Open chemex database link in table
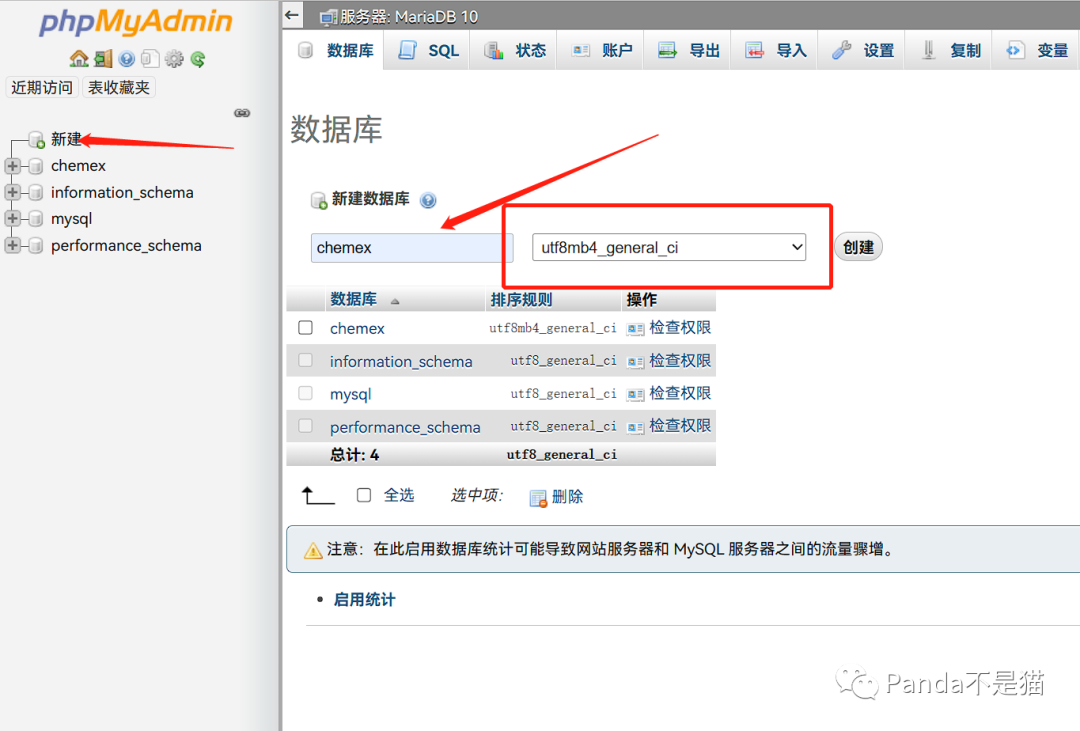The width and height of the screenshot is (1080, 731). coord(357,329)
